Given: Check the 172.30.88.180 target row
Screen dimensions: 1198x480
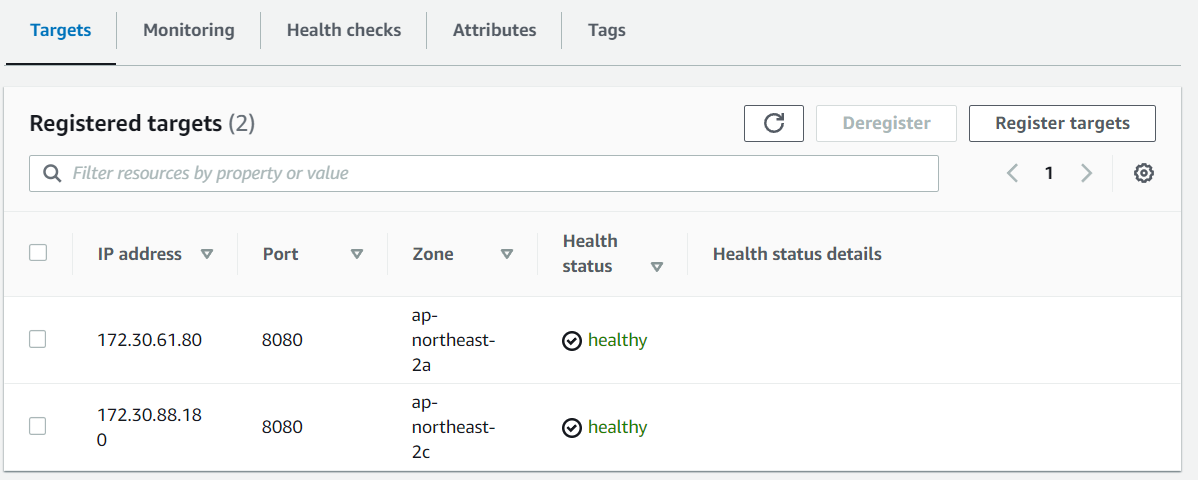Looking at the screenshot, I should [38, 427].
